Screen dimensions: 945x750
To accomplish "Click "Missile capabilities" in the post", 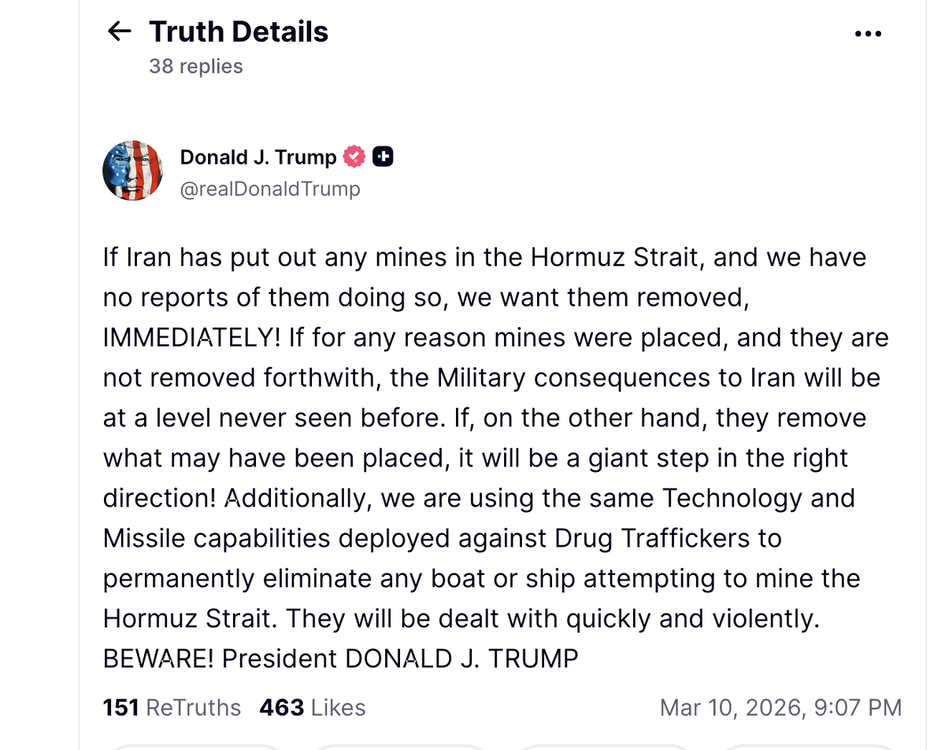I will point(216,538).
